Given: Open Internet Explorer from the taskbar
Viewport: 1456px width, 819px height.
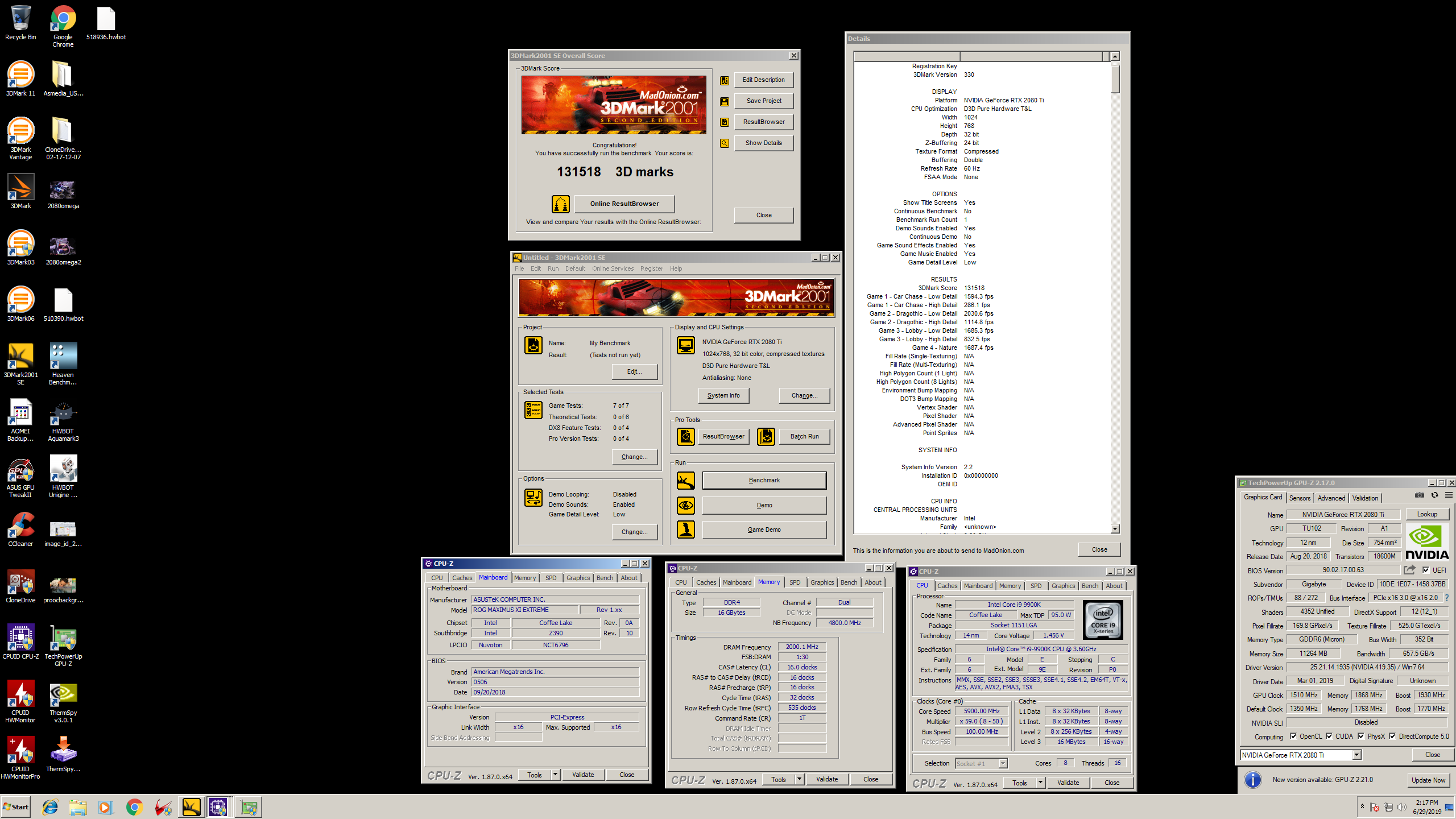Looking at the screenshot, I should point(50,807).
